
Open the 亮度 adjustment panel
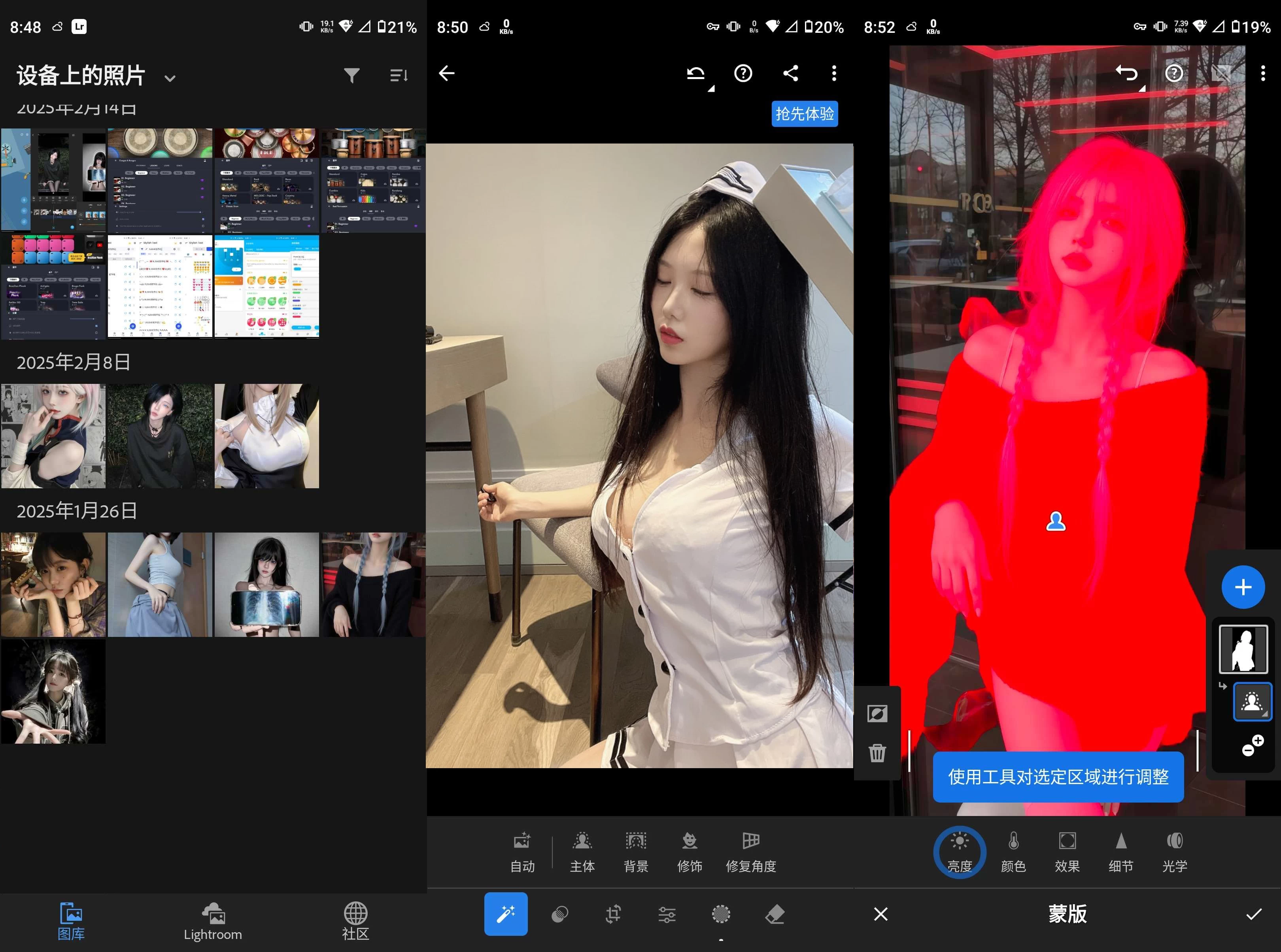(960, 852)
